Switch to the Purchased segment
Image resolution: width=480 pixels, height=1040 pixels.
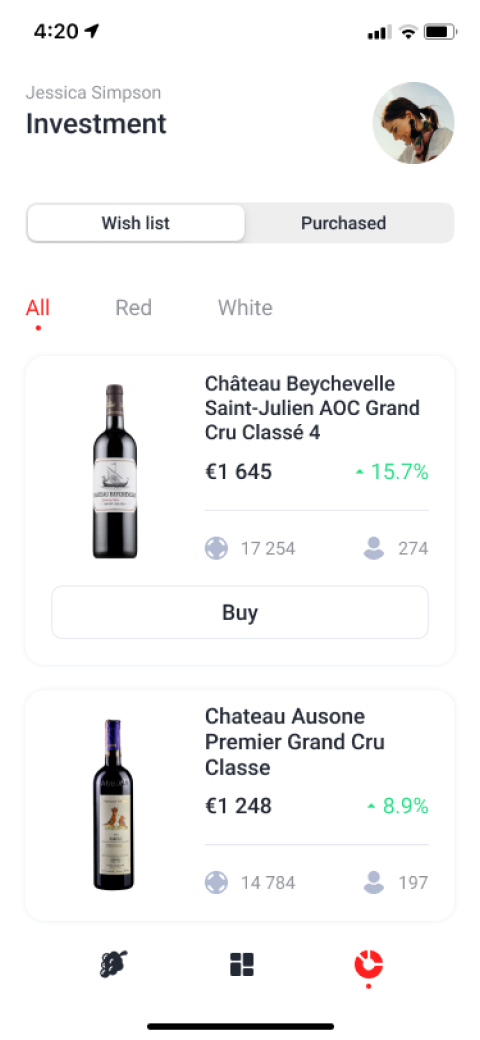coord(343,223)
